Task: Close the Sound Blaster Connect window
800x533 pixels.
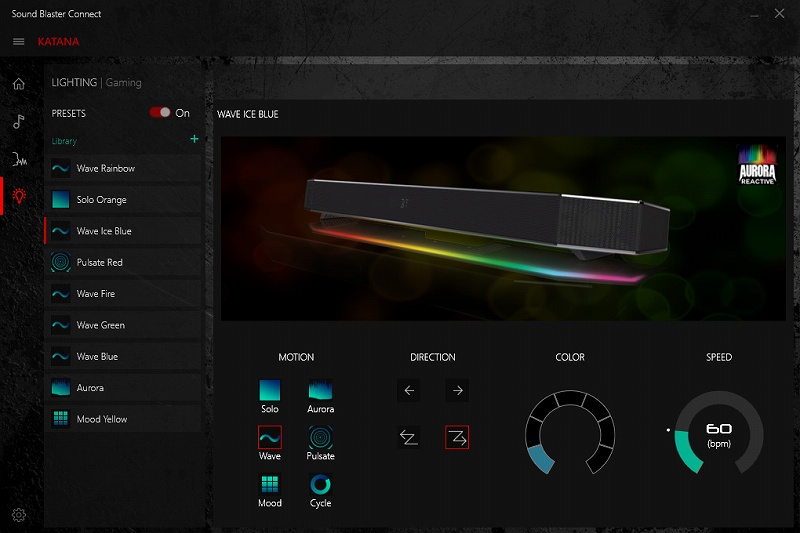Action: pos(779,14)
